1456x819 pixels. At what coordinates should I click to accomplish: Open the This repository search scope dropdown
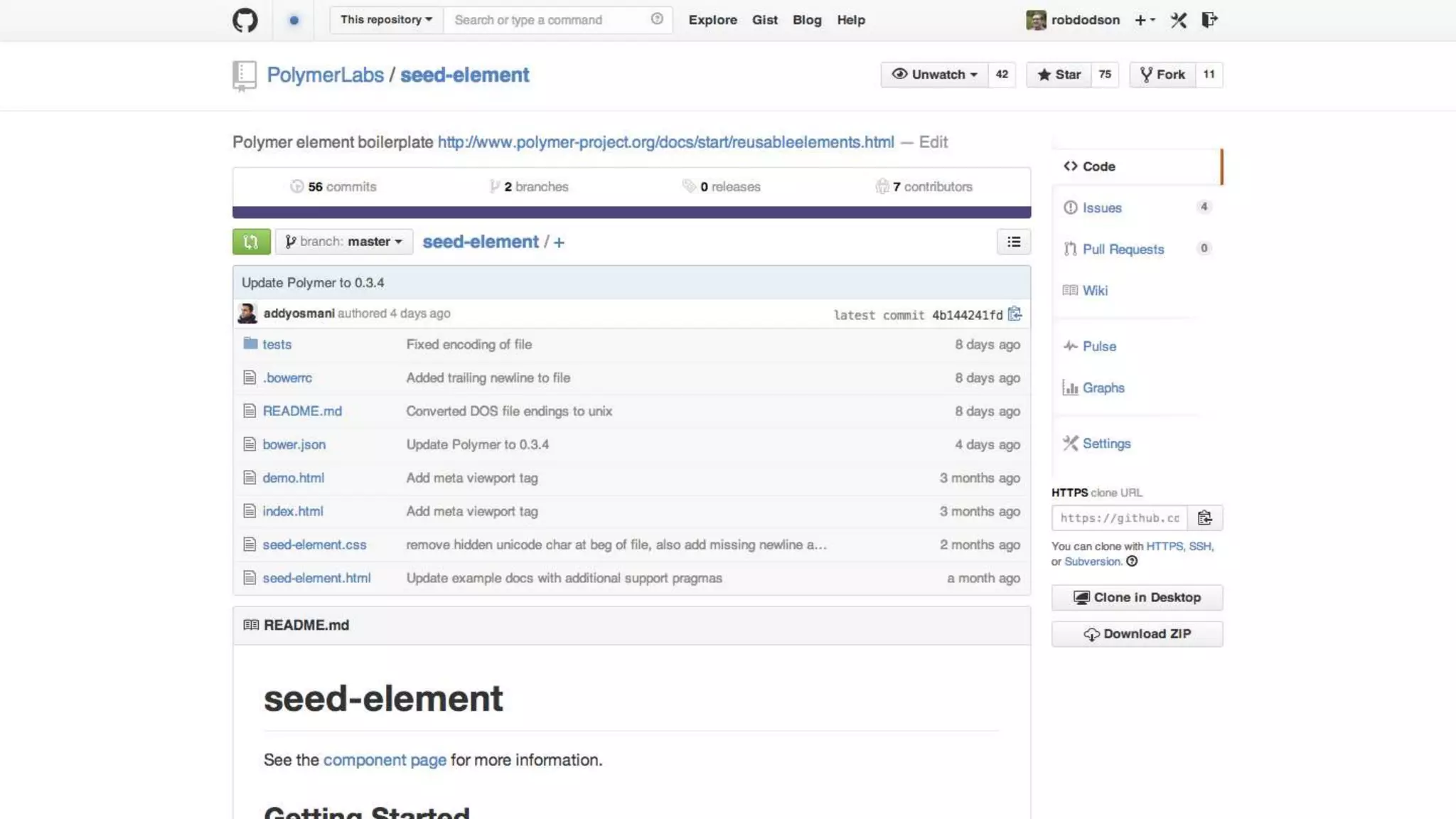click(386, 20)
